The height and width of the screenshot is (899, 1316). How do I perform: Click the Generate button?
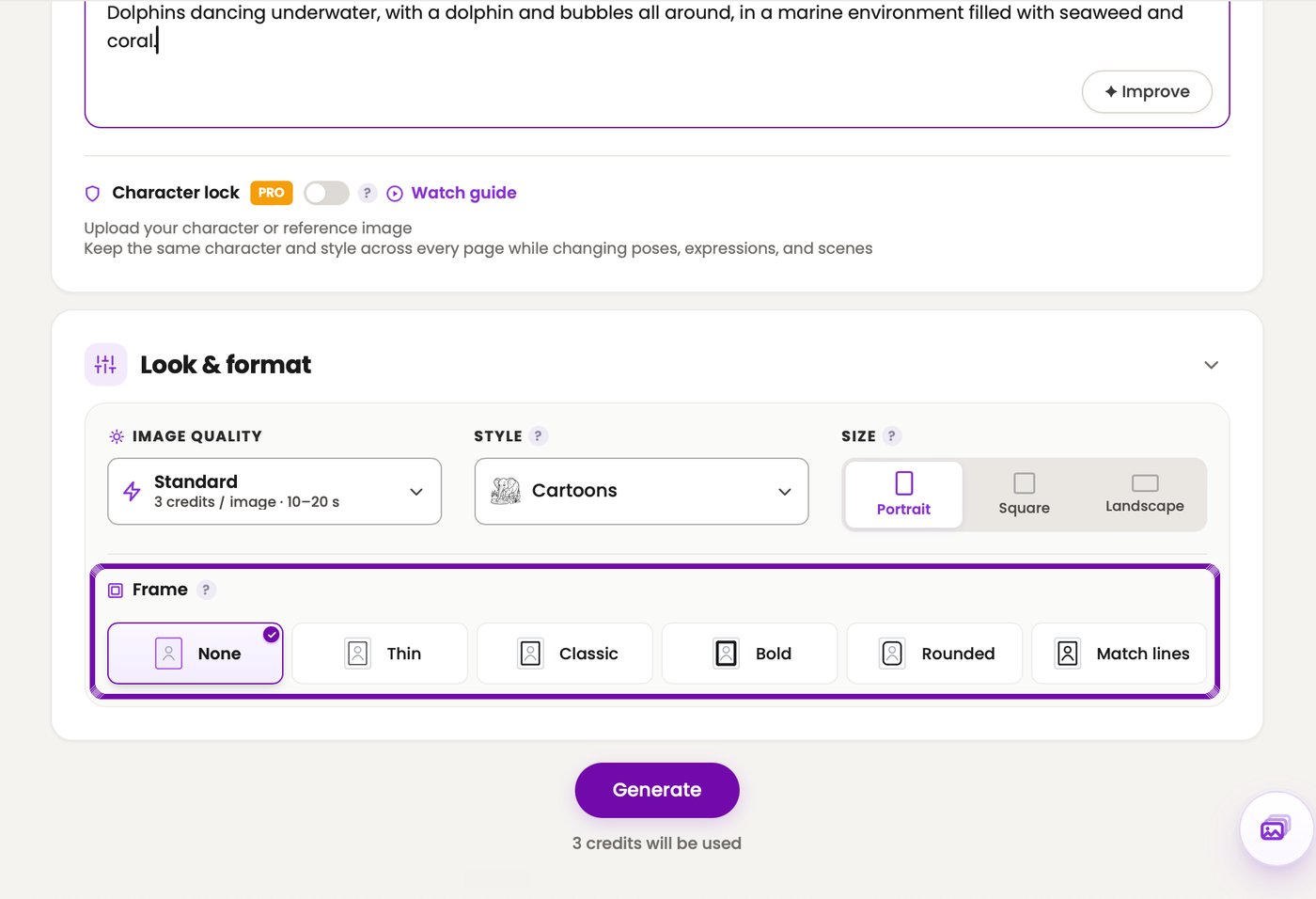click(x=657, y=790)
